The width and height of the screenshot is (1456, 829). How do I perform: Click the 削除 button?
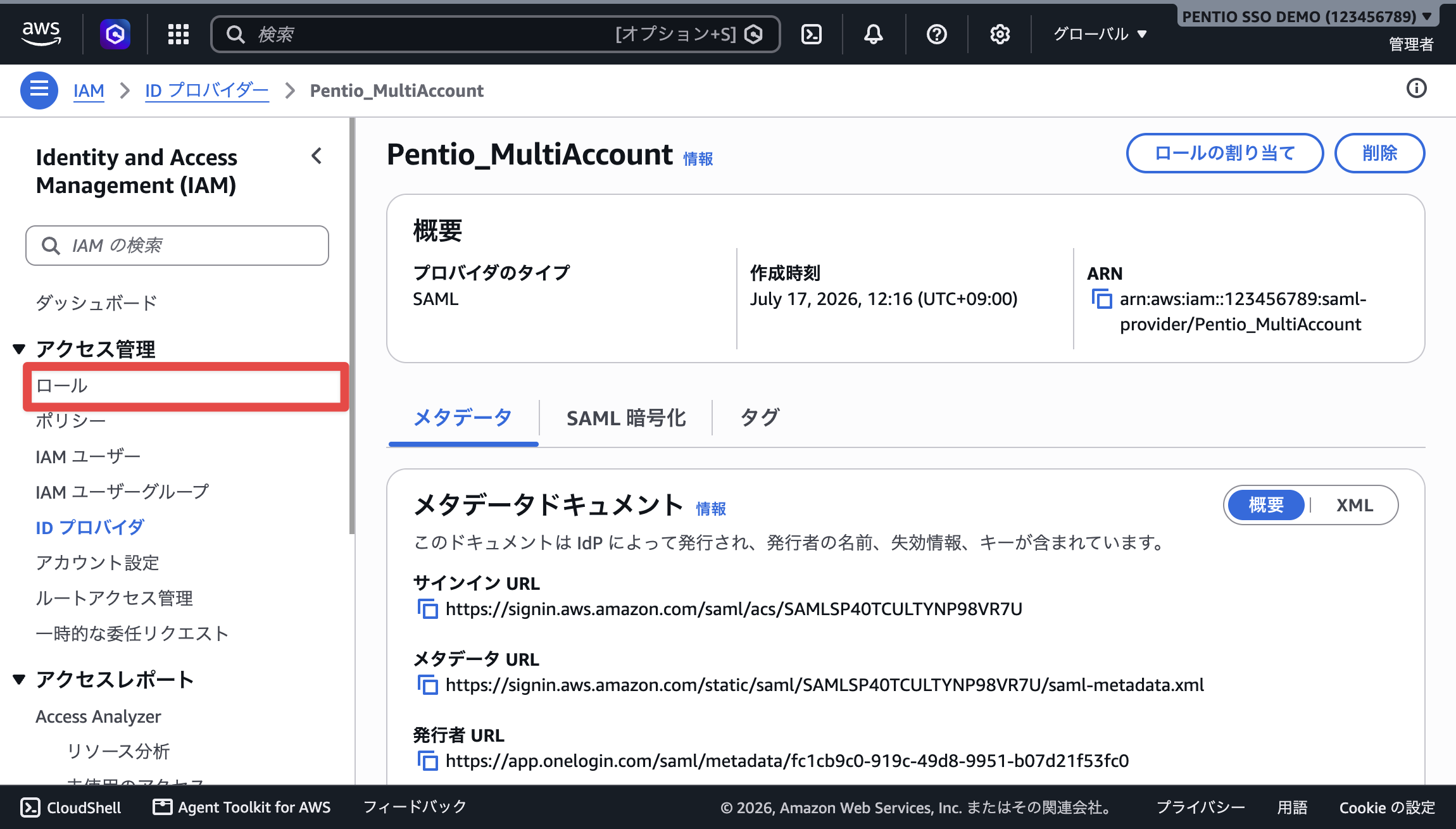pyautogui.click(x=1380, y=153)
